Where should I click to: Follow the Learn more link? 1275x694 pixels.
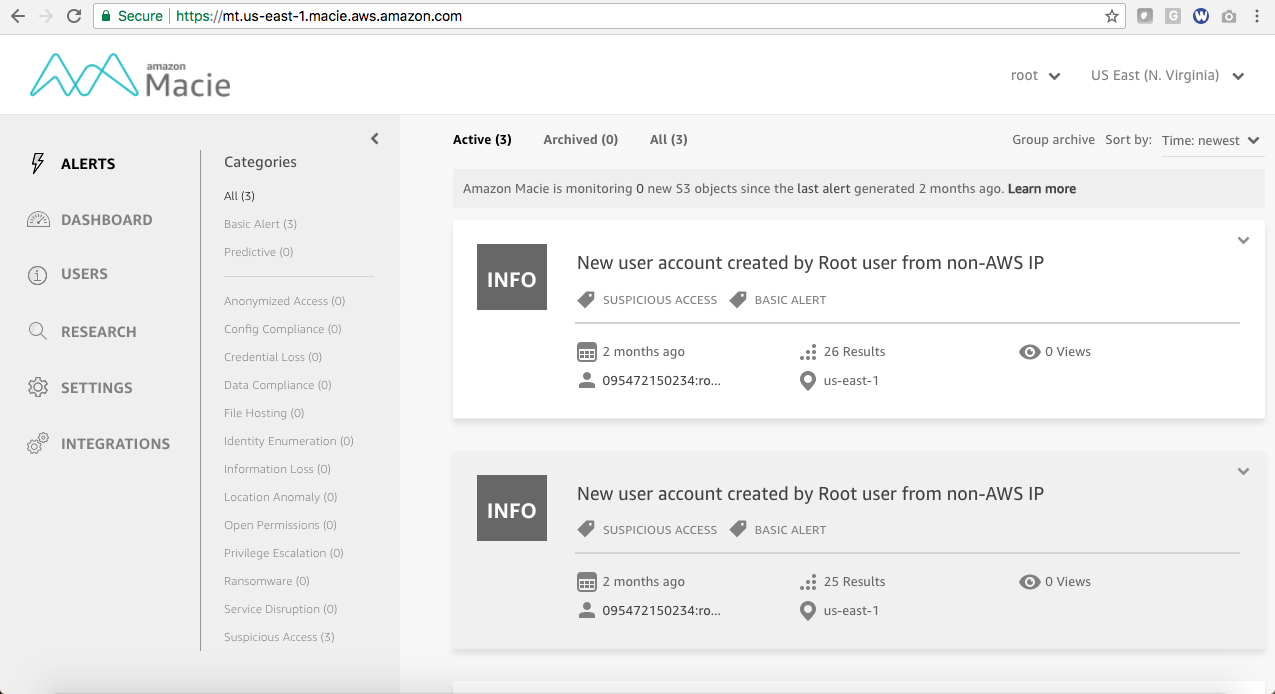(x=1042, y=189)
